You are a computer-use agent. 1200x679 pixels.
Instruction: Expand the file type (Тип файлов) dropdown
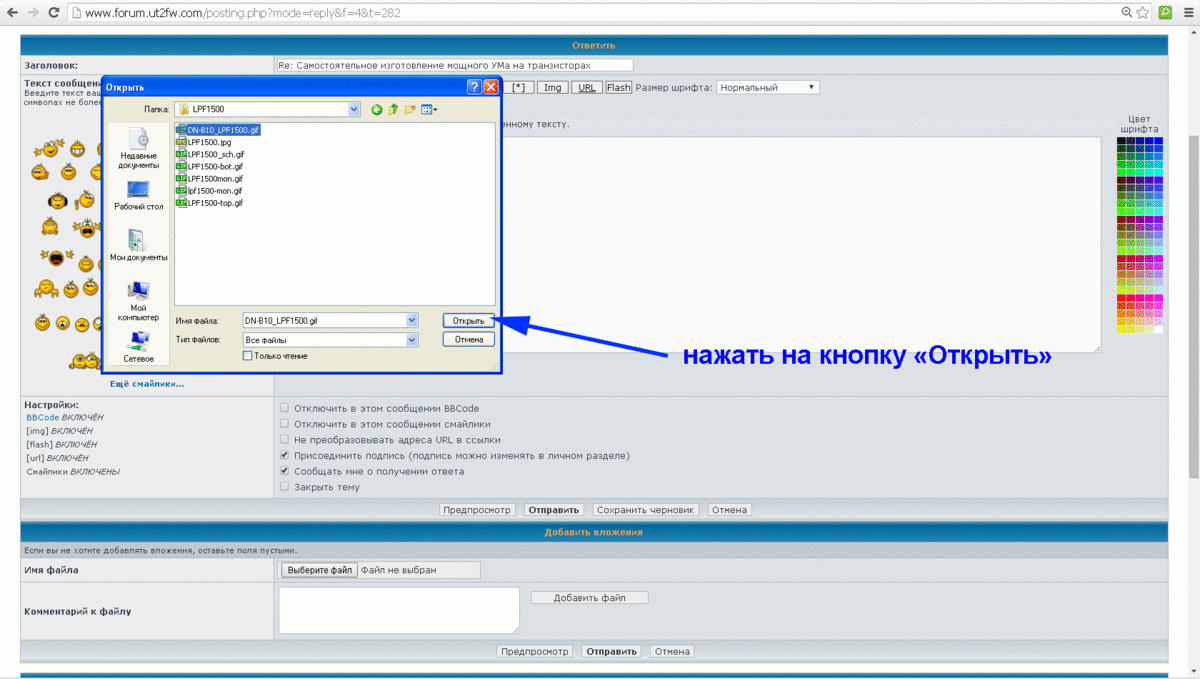pos(412,340)
